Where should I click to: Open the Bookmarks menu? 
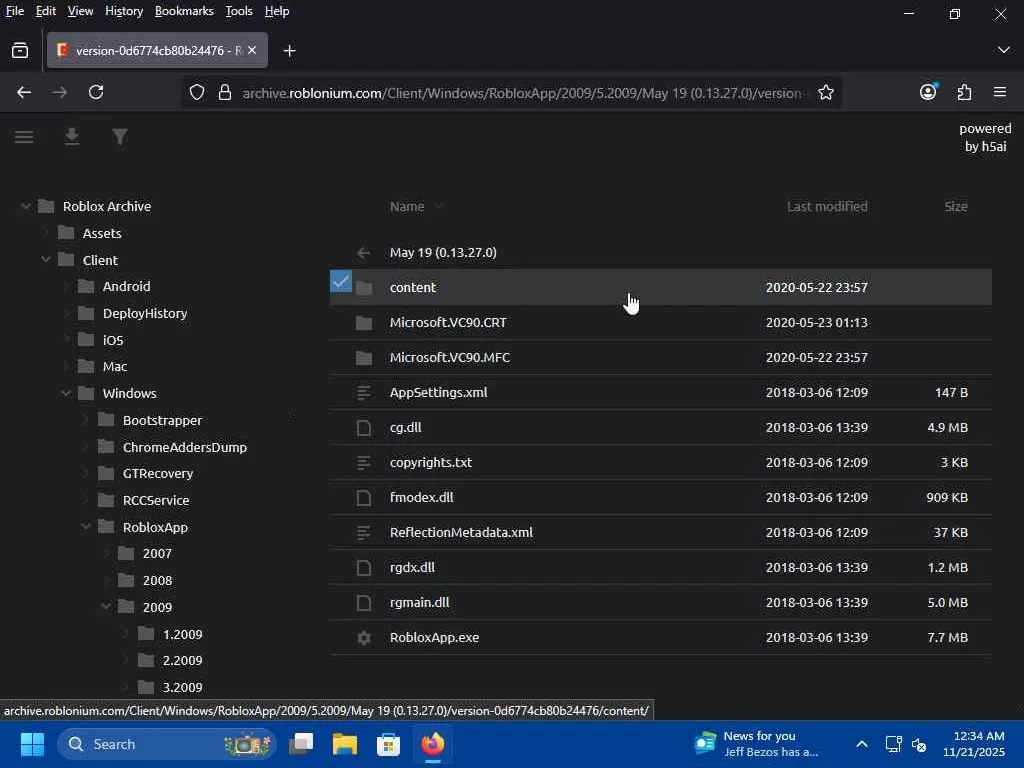184,11
